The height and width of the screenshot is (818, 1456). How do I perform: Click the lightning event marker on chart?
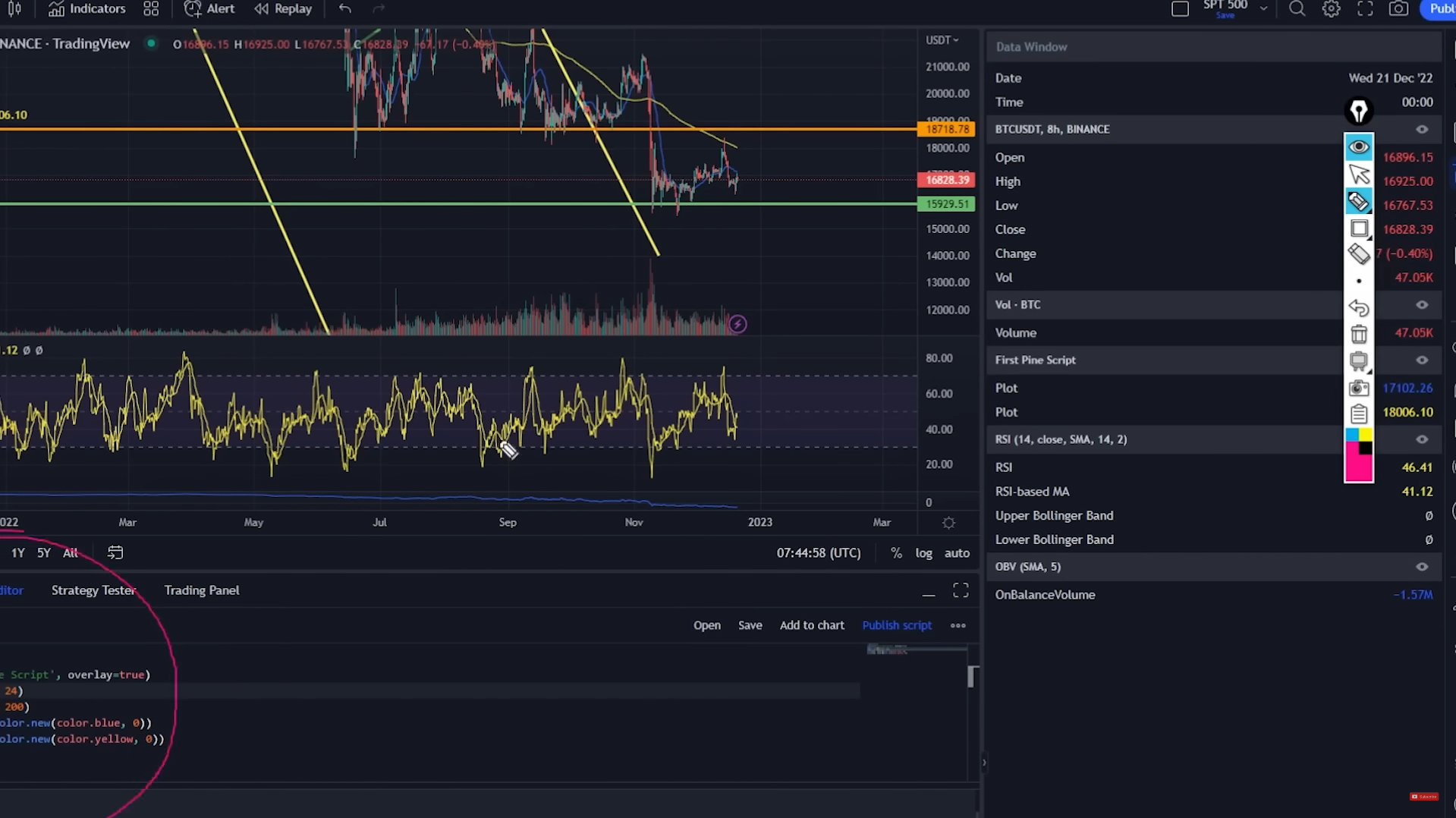click(x=737, y=325)
